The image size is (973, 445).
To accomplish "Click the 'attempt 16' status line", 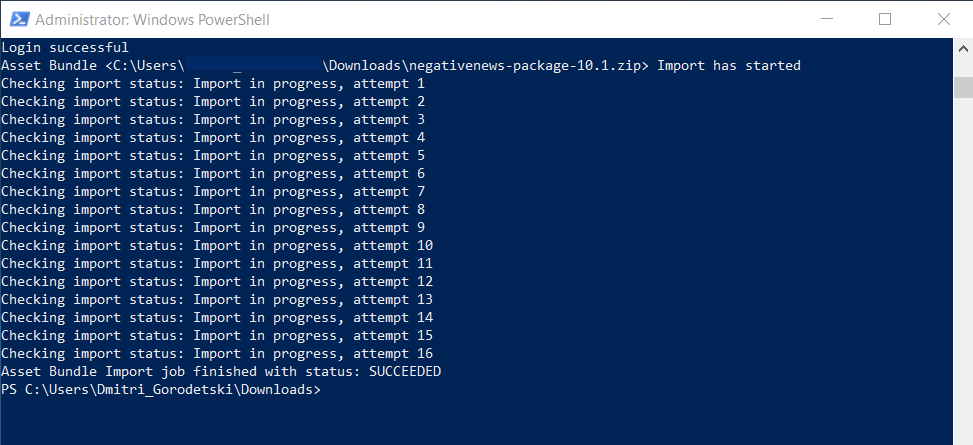I will tap(217, 354).
